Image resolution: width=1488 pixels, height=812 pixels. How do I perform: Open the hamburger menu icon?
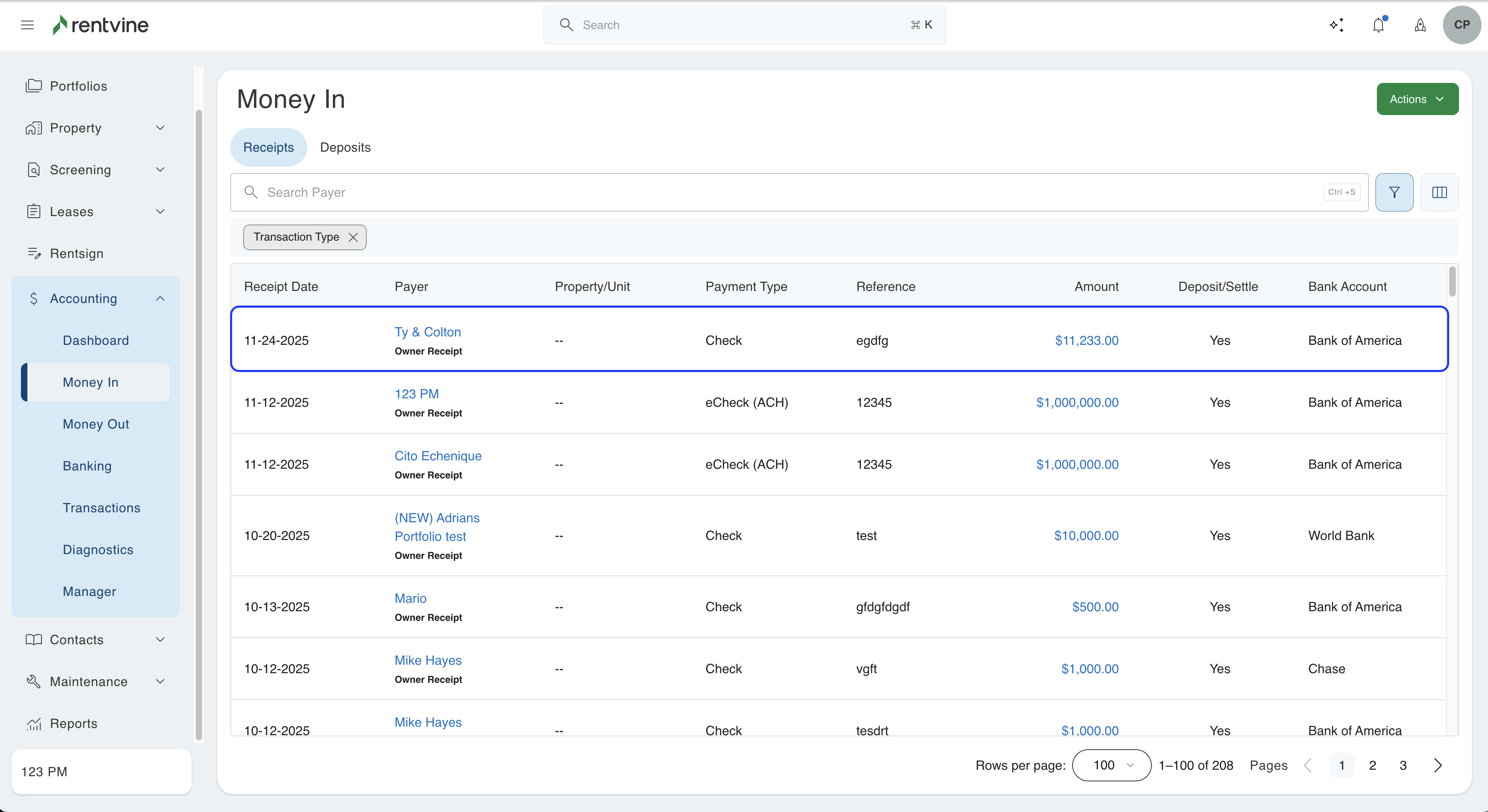pyautogui.click(x=27, y=25)
